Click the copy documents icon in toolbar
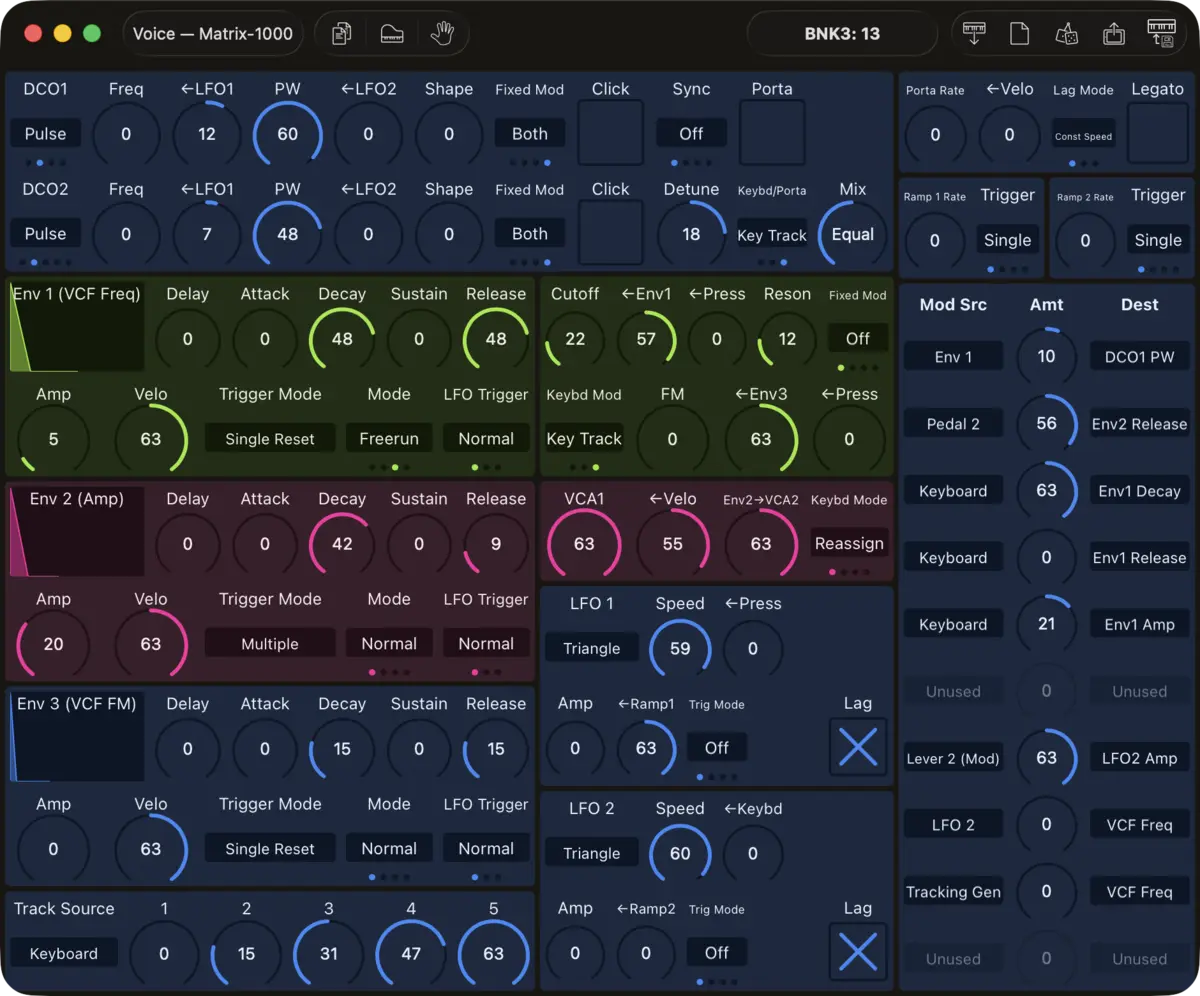The image size is (1200, 996). click(342, 34)
